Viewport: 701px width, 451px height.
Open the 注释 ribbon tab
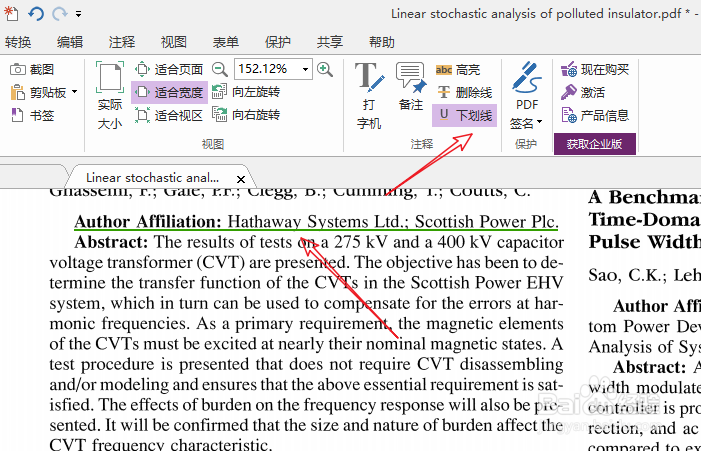coord(122,42)
